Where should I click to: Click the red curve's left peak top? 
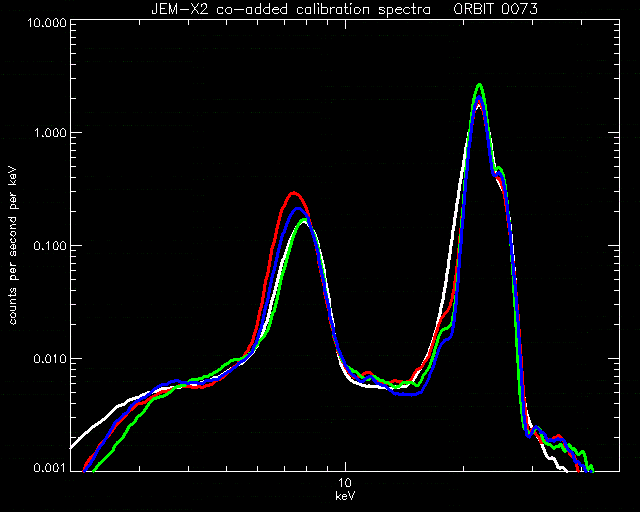coord(293,193)
